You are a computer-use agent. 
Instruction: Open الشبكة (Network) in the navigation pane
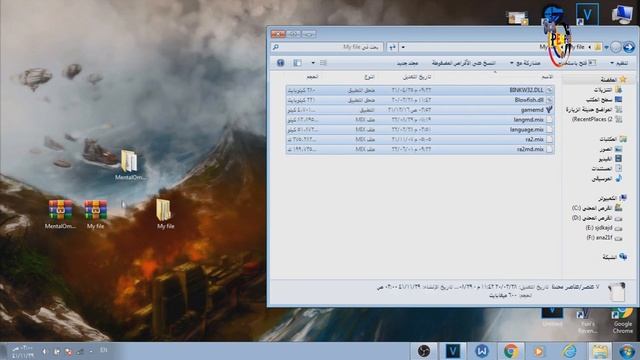(614, 257)
